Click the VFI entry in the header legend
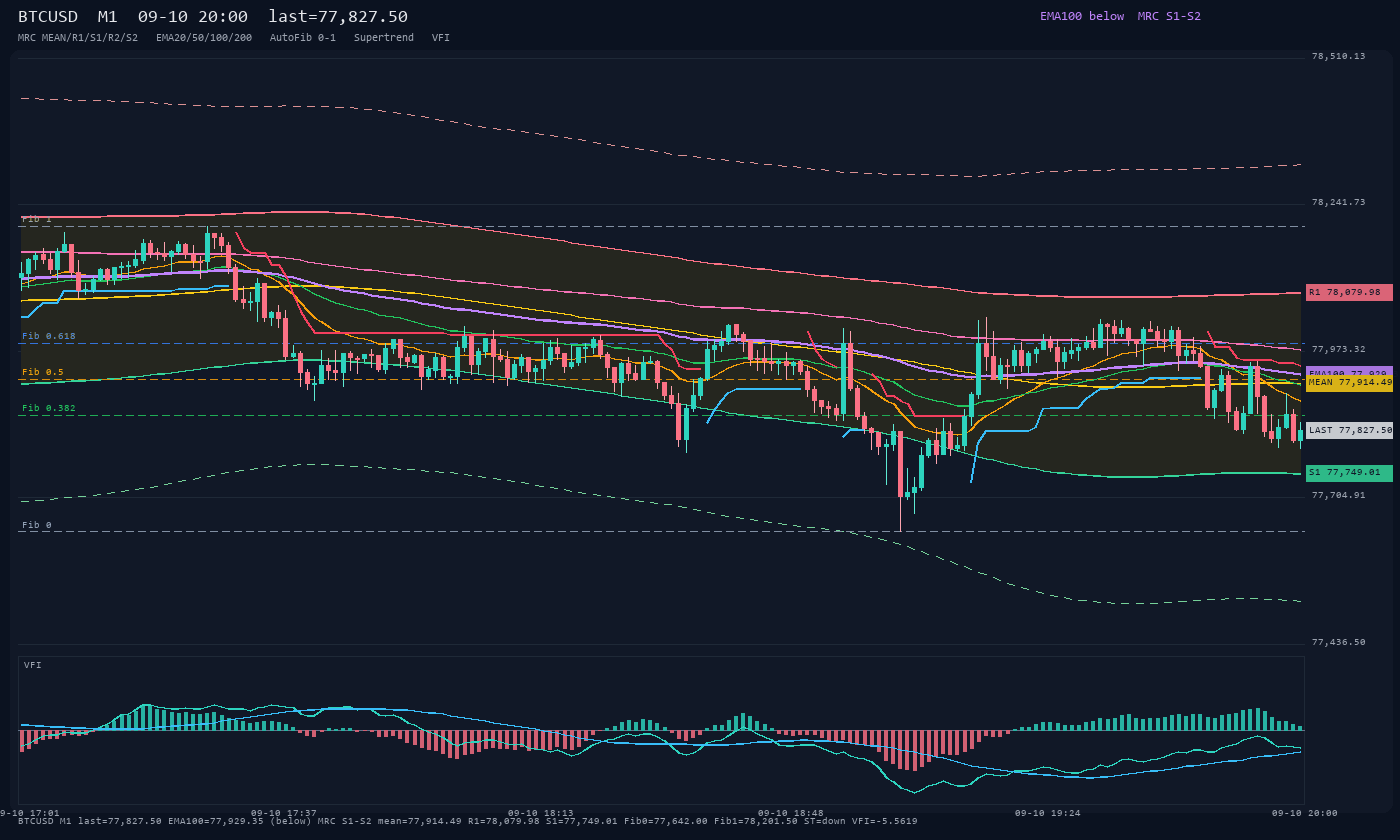This screenshot has height=840, width=1400. [441, 37]
